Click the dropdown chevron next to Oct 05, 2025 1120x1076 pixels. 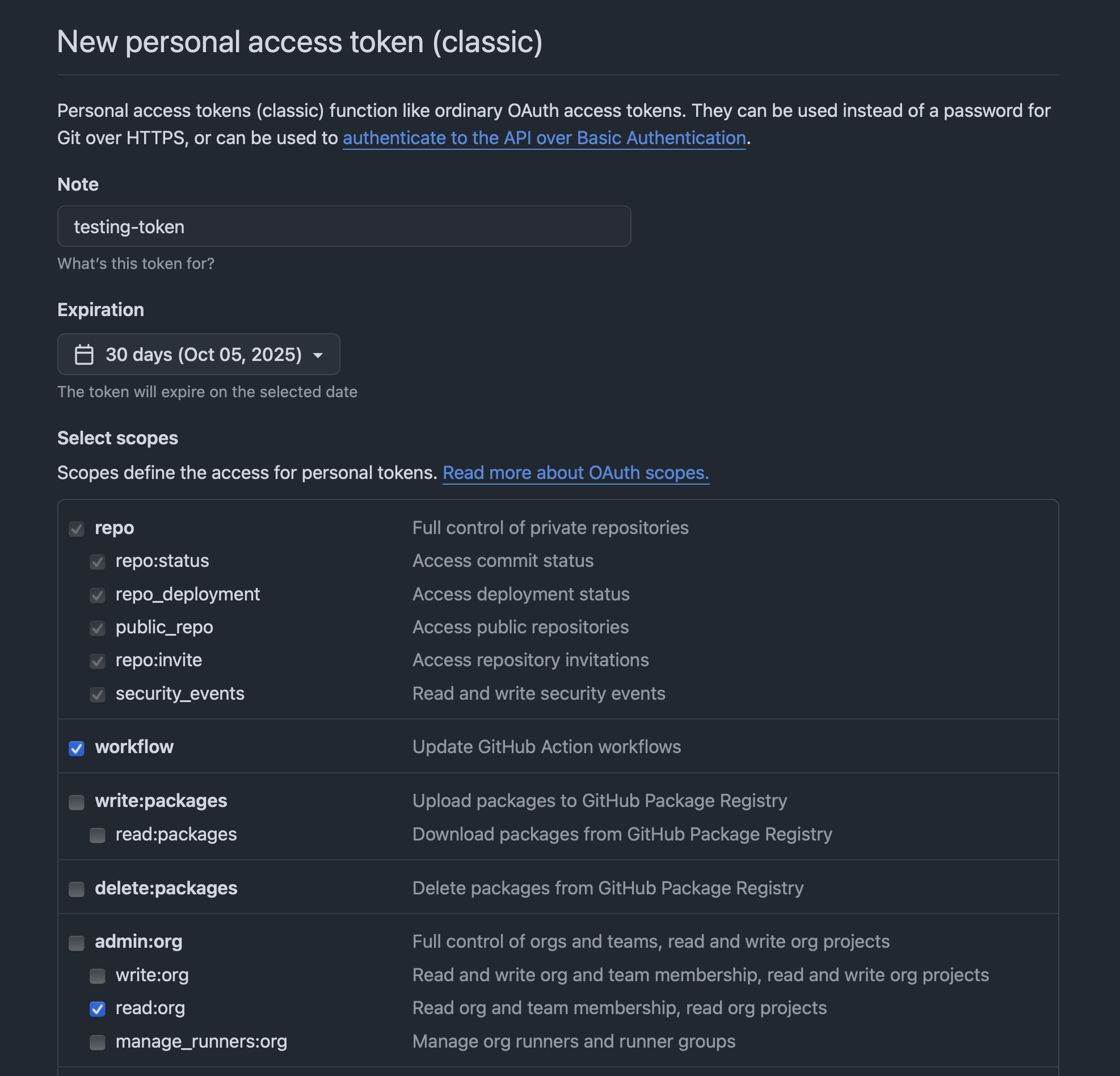pos(318,355)
